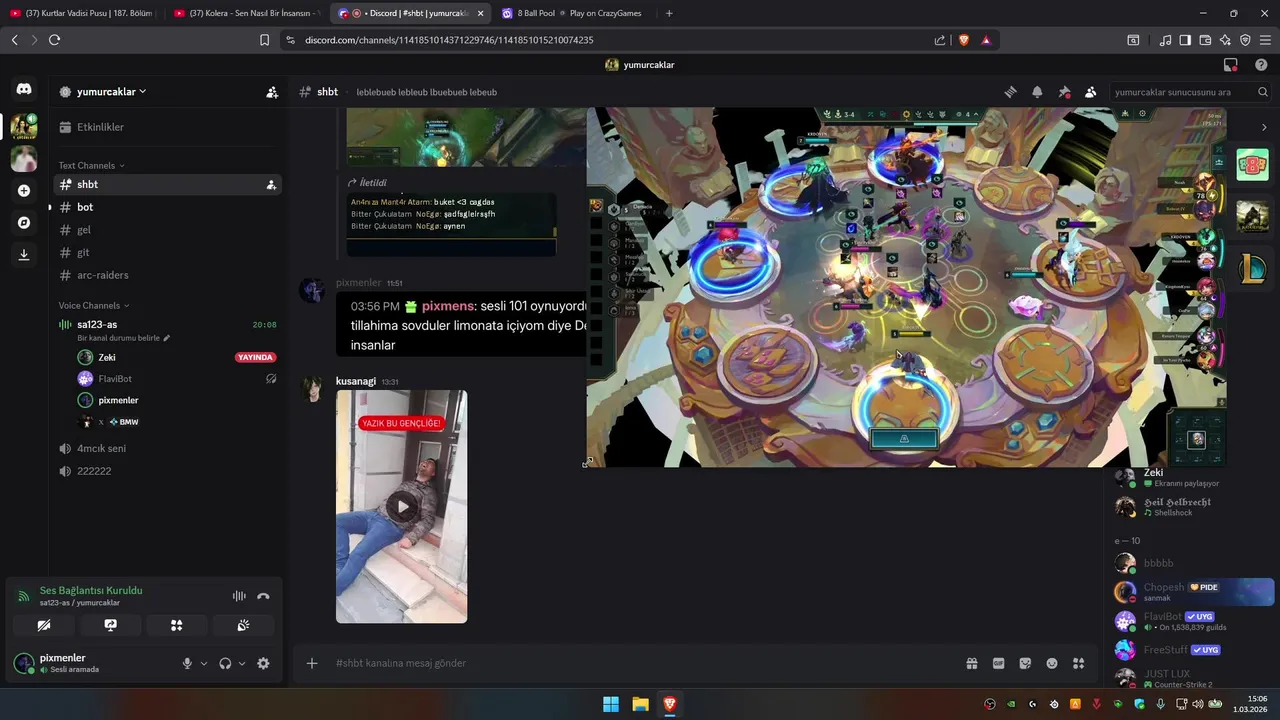Click the inbox icon in Discord title bar
Image resolution: width=1280 pixels, height=720 pixels.
[1230, 65]
